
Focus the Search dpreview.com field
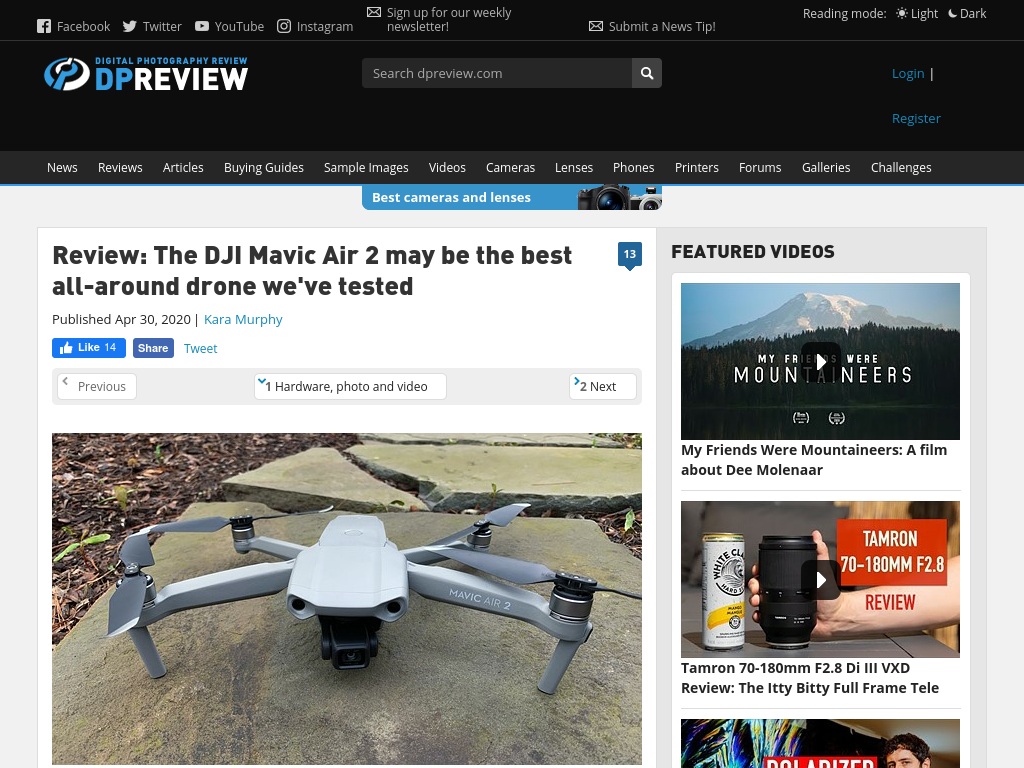pos(497,73)
